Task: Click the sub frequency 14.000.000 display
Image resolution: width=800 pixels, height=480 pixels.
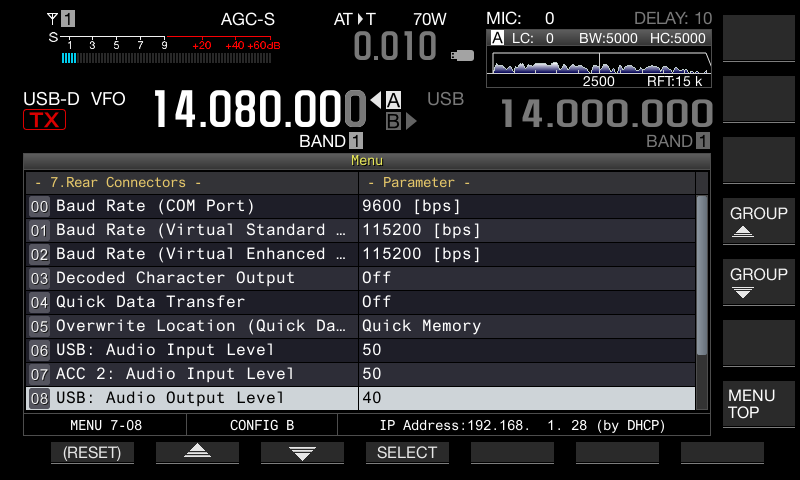Action: point(606,113)
